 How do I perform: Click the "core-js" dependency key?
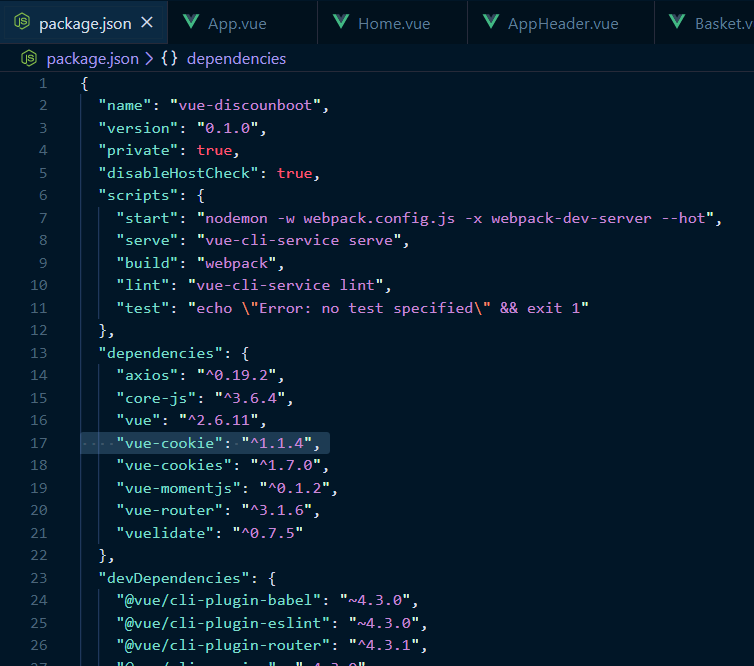(x=156, y=398)
